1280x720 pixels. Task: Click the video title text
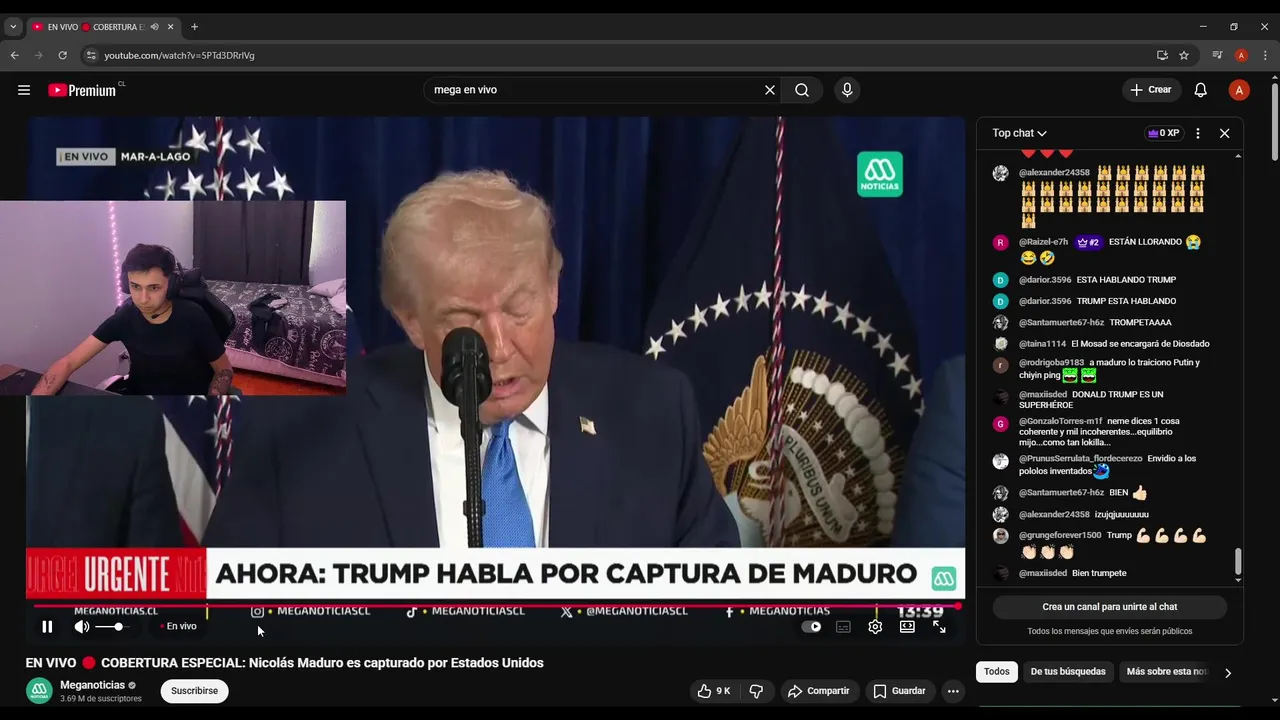tap(285, 663)
